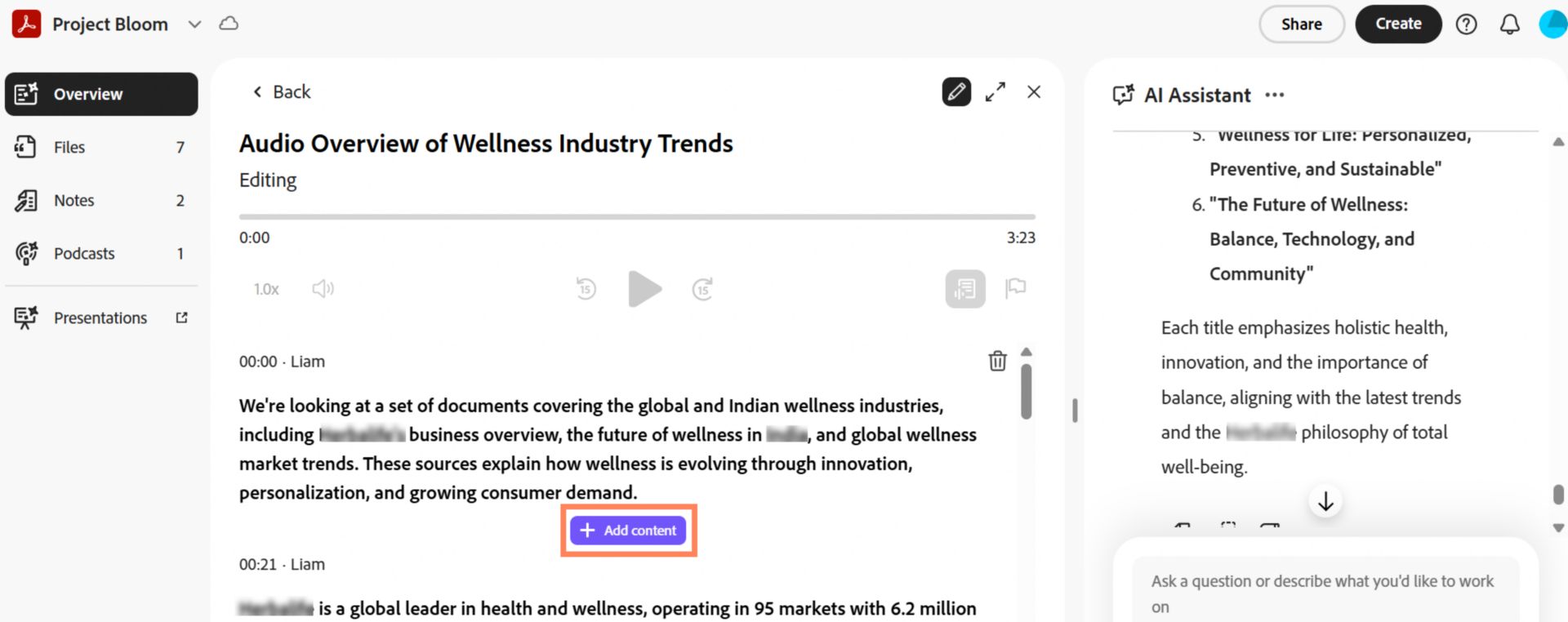Expand the Project Bloom name dropdown
This screenshot has width=1568, height=622.
[x=194, y=24]
